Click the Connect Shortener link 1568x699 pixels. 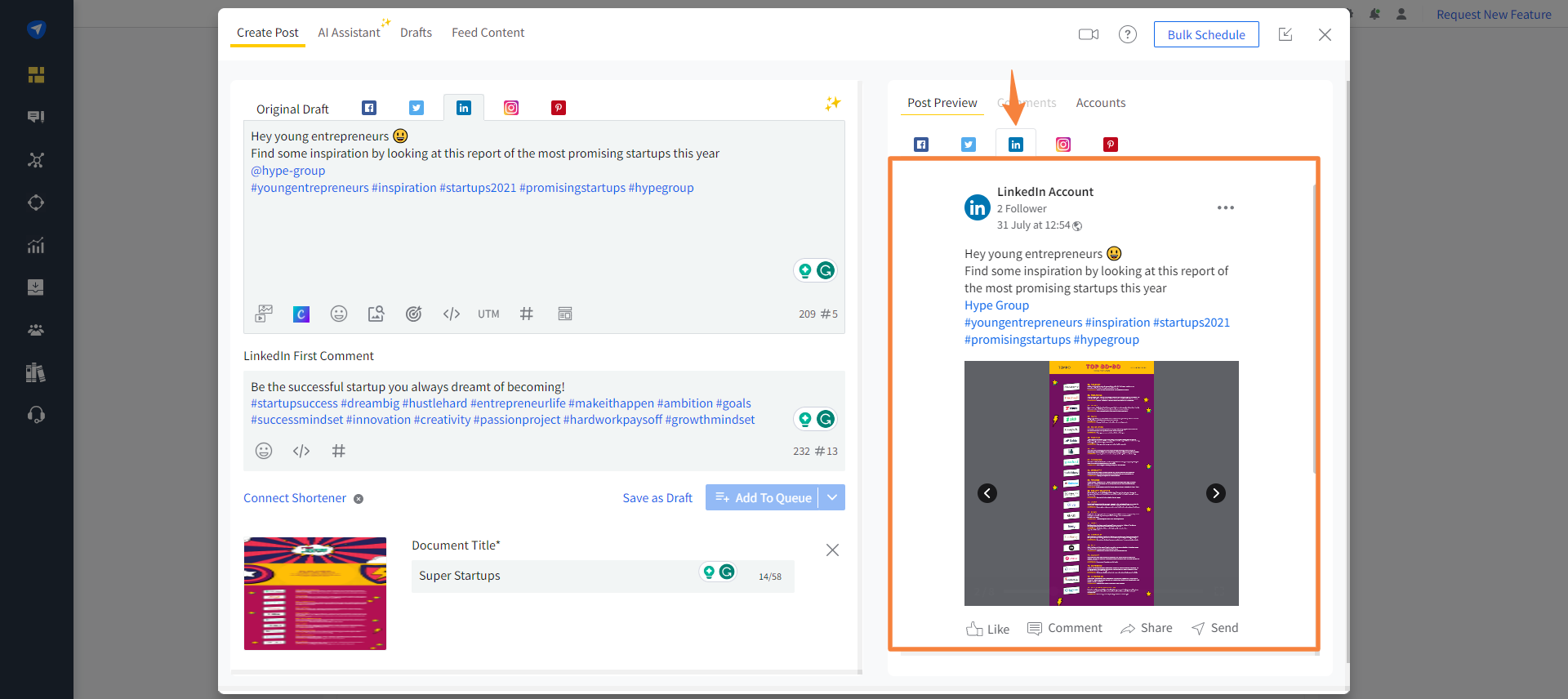click(x=295, y=498)
